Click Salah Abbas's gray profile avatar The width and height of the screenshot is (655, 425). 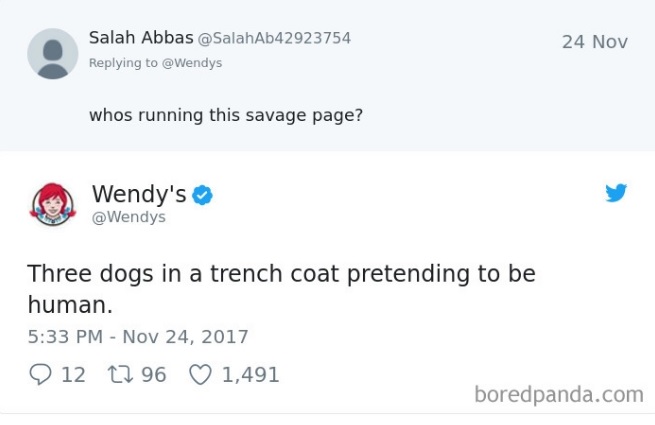pos(53,53)
